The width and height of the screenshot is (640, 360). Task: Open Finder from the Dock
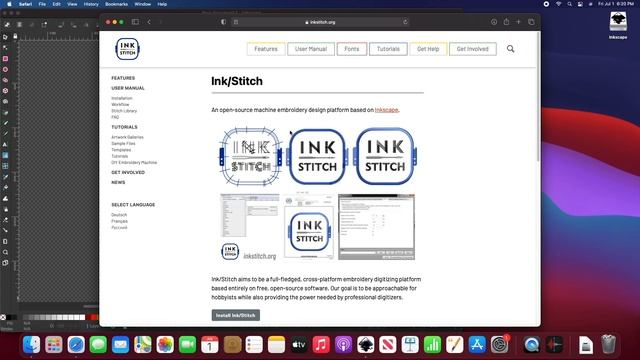point(31,345)
